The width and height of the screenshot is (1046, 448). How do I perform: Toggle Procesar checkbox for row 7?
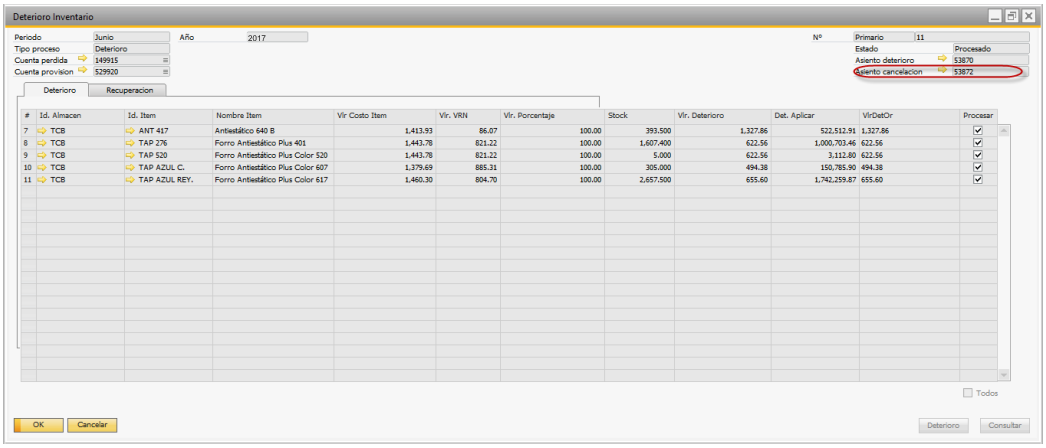coord(978,131)
